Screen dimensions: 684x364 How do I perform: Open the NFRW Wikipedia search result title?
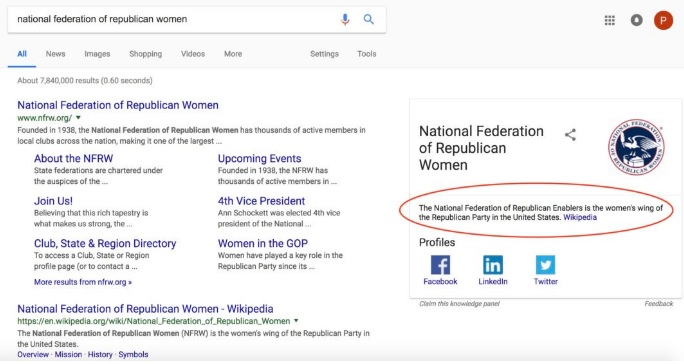[145, 309]
